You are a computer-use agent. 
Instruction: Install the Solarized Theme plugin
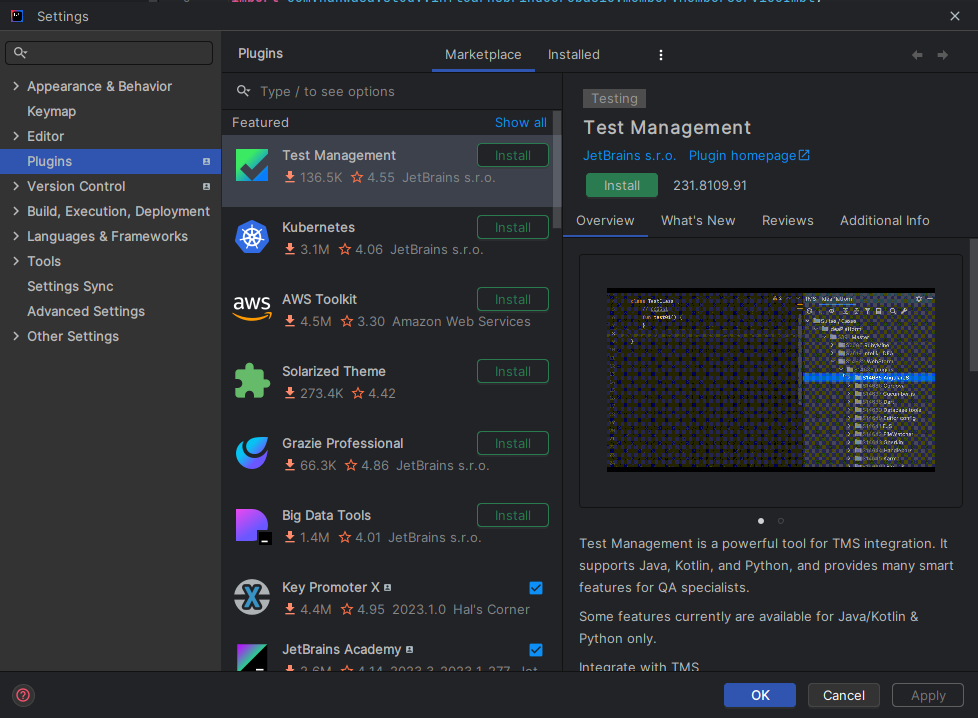513,371
